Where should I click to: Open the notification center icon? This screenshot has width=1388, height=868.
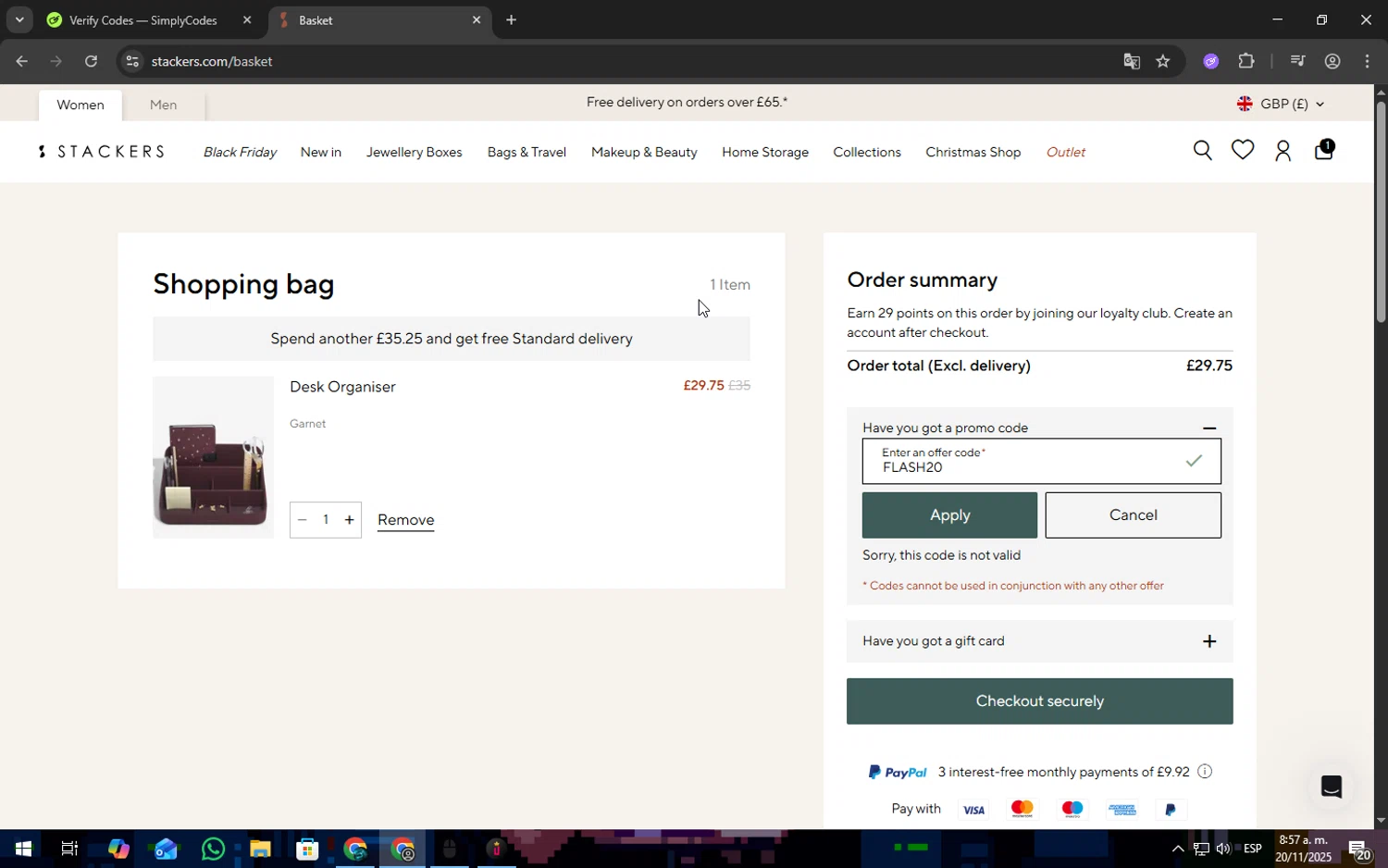1359,849
